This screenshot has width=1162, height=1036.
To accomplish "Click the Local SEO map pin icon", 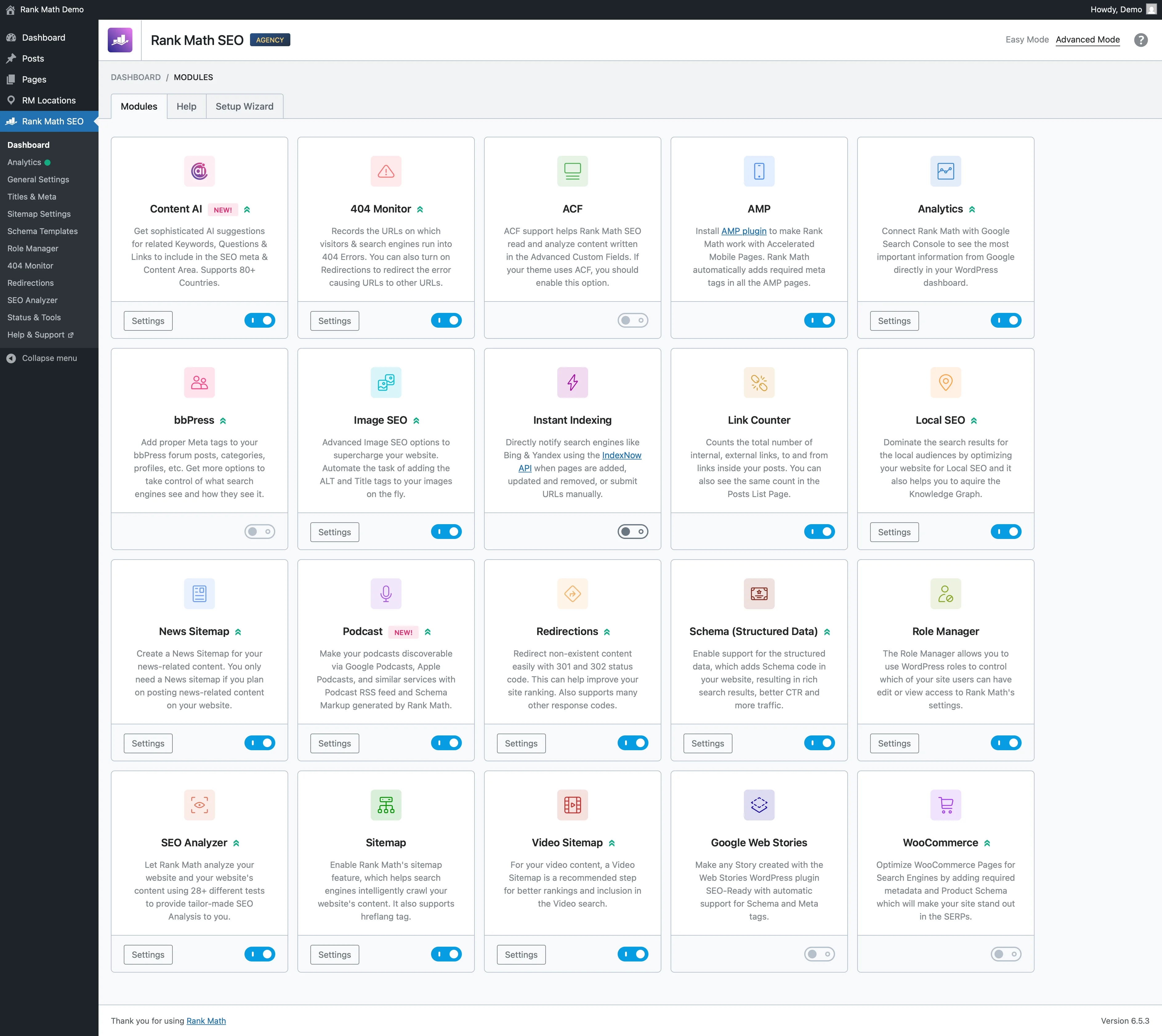I will [946, 382].
